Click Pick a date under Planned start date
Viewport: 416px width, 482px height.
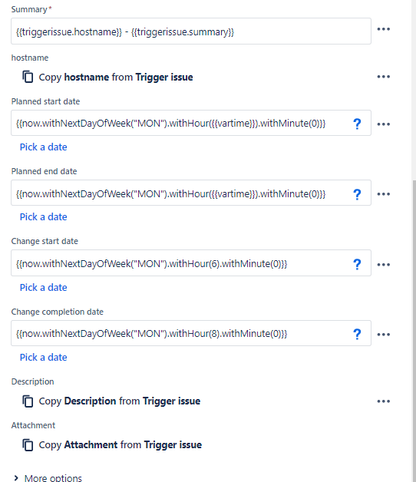click(x=43, y=147)
